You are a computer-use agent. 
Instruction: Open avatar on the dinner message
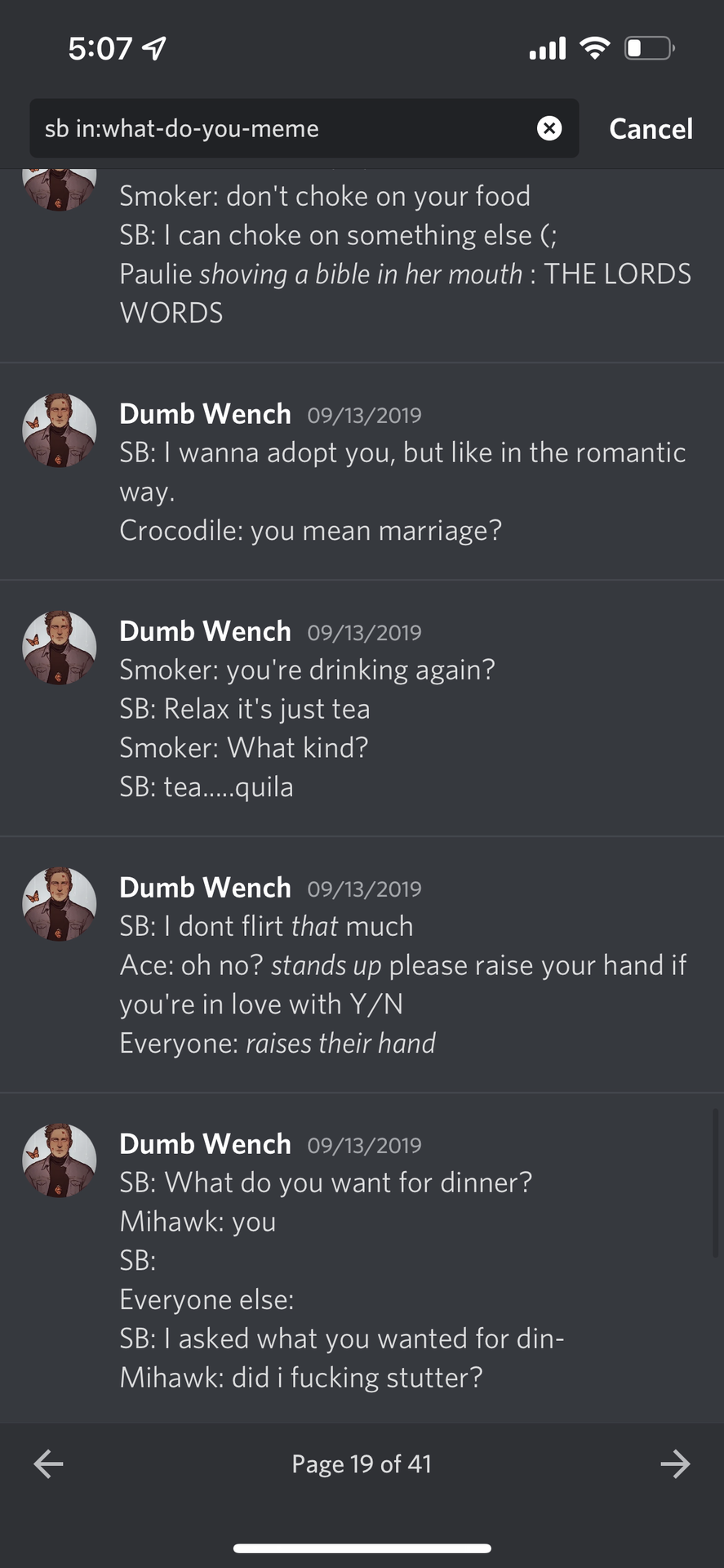[59, 1160]
